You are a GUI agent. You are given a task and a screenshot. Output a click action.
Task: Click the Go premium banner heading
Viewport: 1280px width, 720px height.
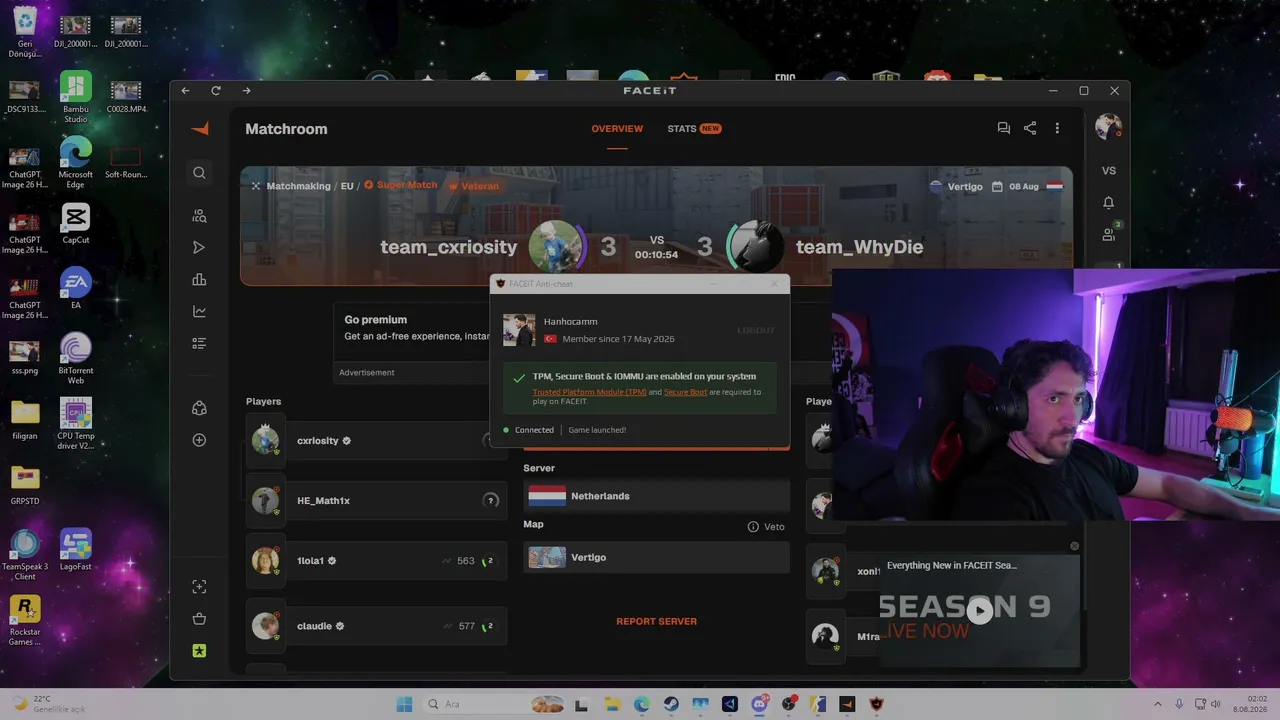pyautogui.click(x=375, y=320)
